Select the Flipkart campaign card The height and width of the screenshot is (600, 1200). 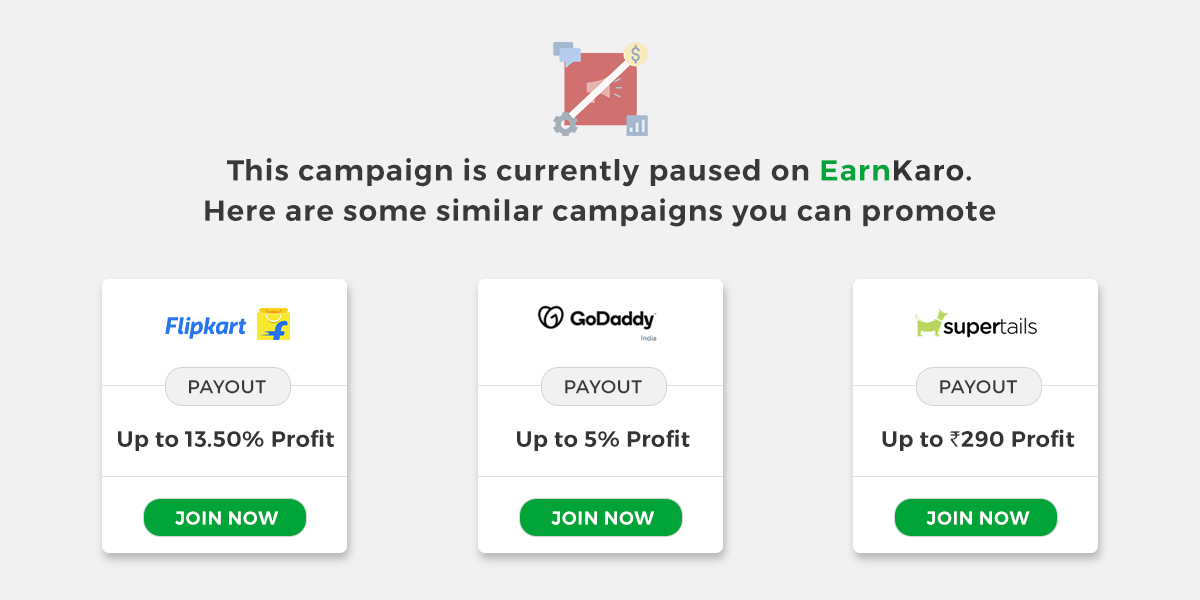coord(225,415)
